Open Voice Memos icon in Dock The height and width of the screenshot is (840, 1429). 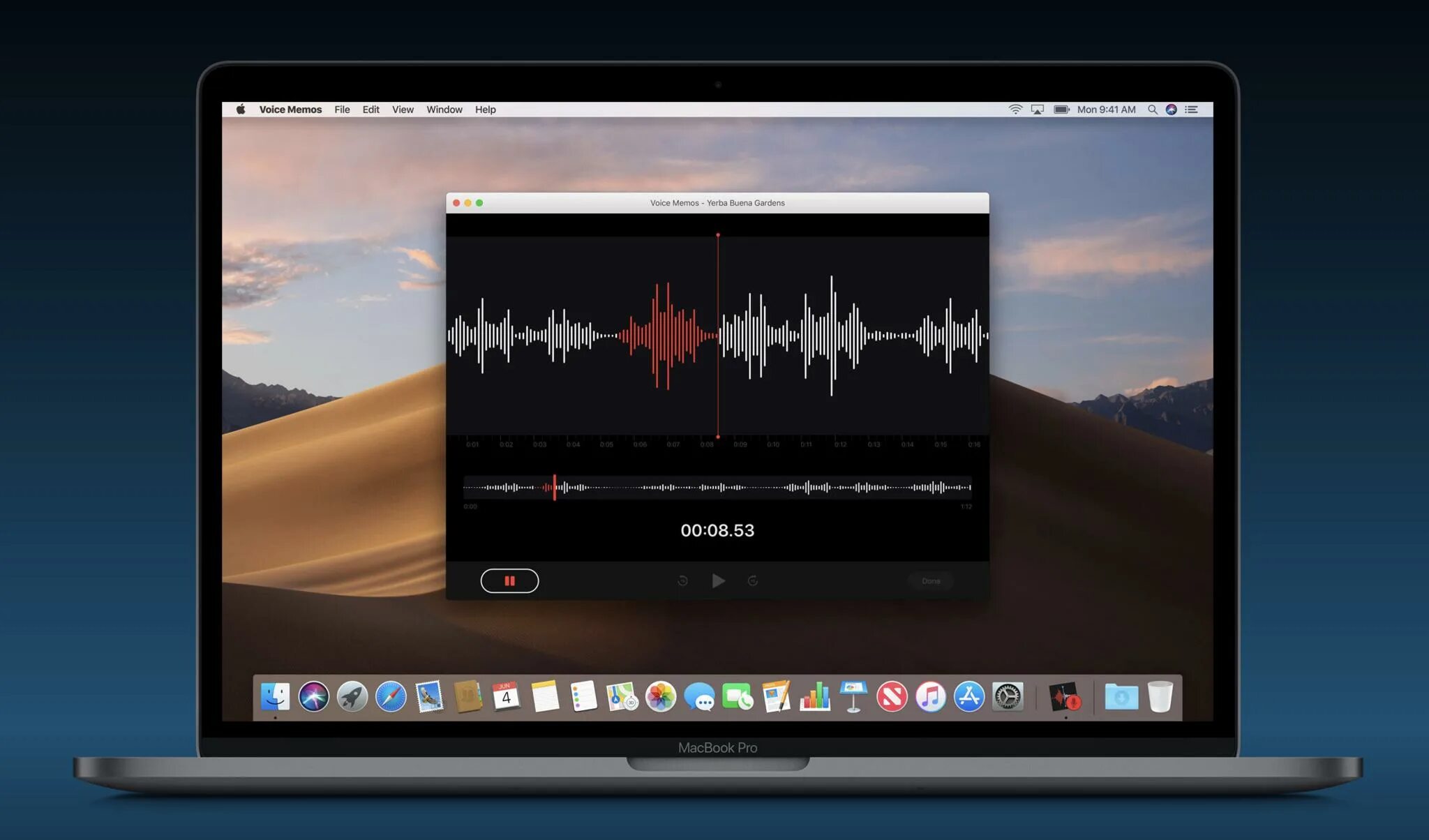(1065, 696)
